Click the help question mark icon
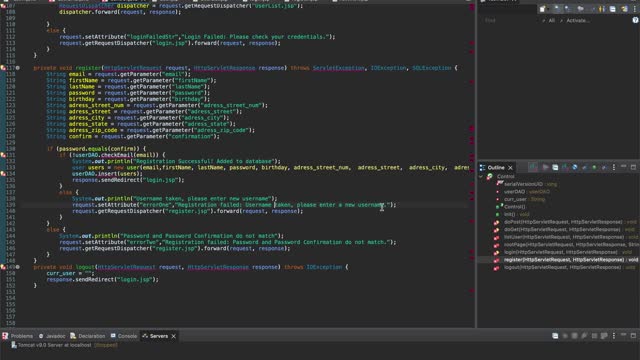This screenshot has height=360, width=640. click(635, 20)
